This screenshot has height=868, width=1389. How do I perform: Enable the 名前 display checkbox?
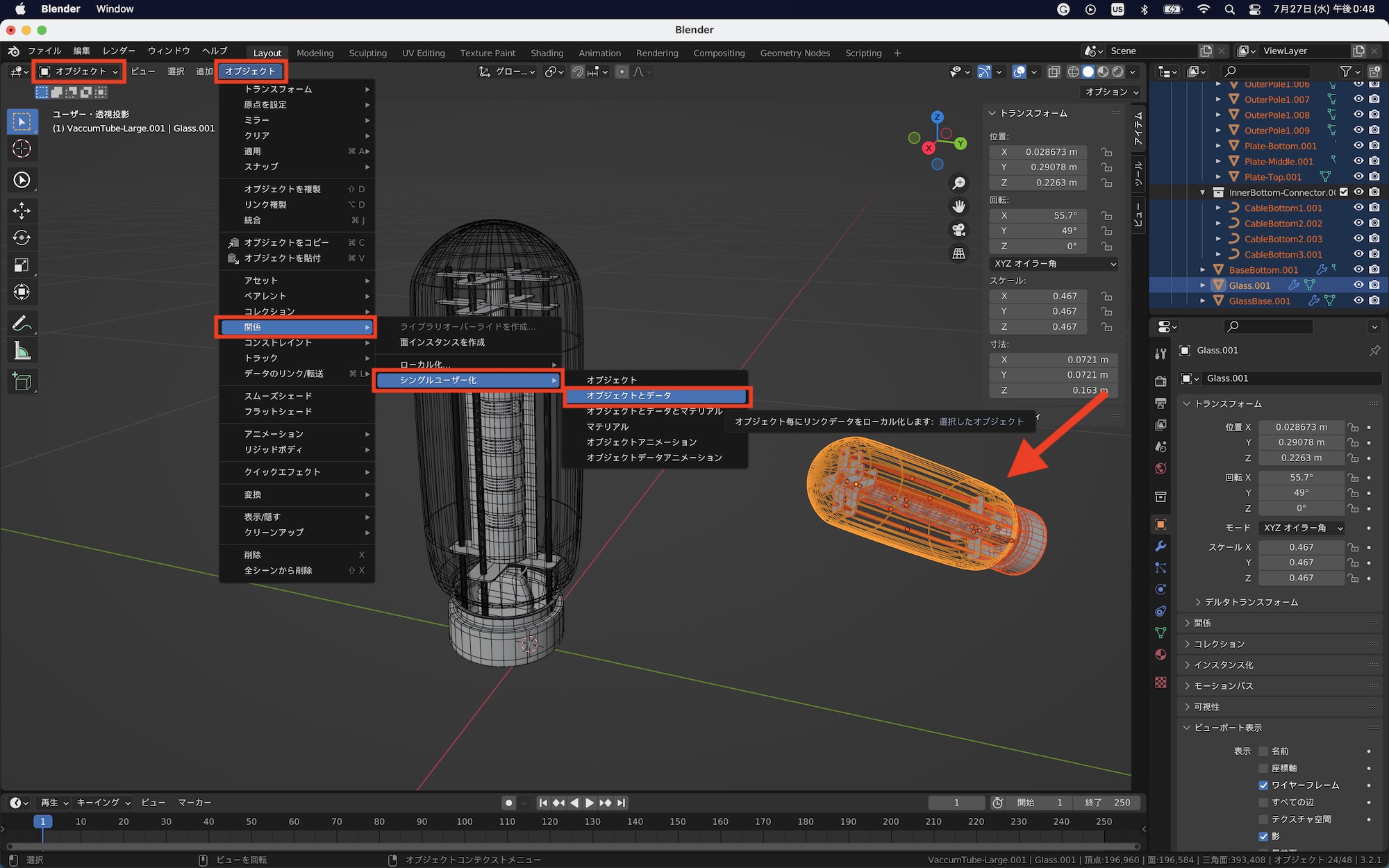pyautogui.click(x=1263, y=751)
